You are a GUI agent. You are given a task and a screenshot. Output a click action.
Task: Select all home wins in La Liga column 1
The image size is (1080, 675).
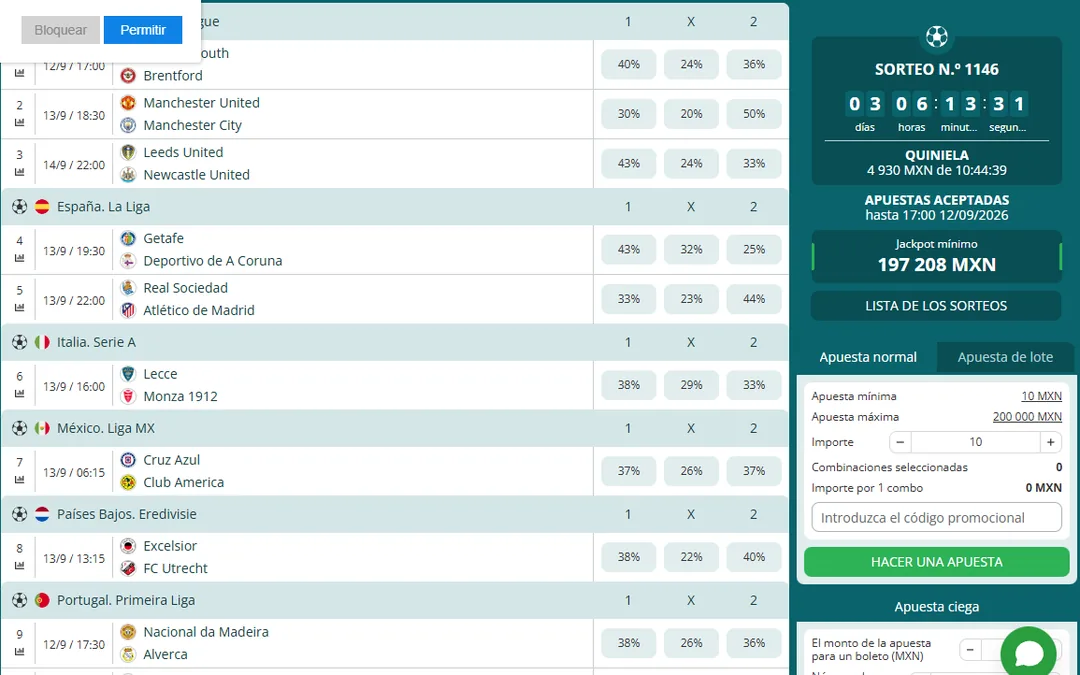[x=628, y=207]
